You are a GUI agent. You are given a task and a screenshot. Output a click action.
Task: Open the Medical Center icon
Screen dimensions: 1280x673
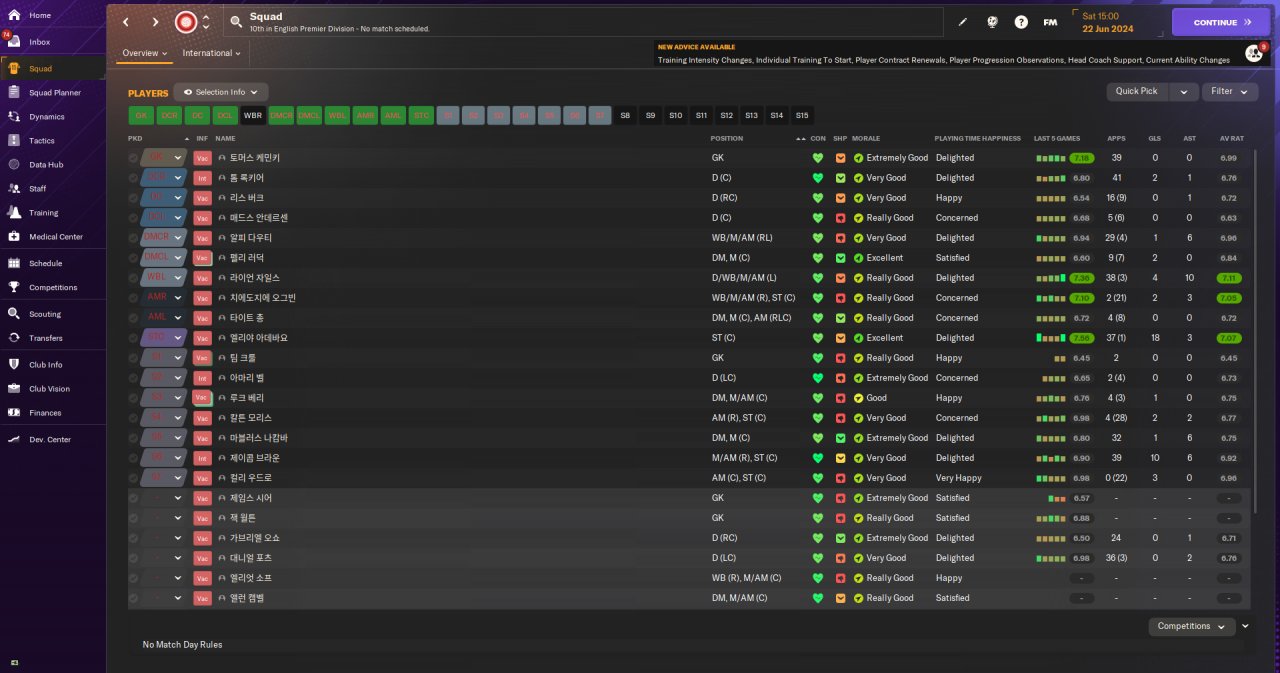click(14, 236)
